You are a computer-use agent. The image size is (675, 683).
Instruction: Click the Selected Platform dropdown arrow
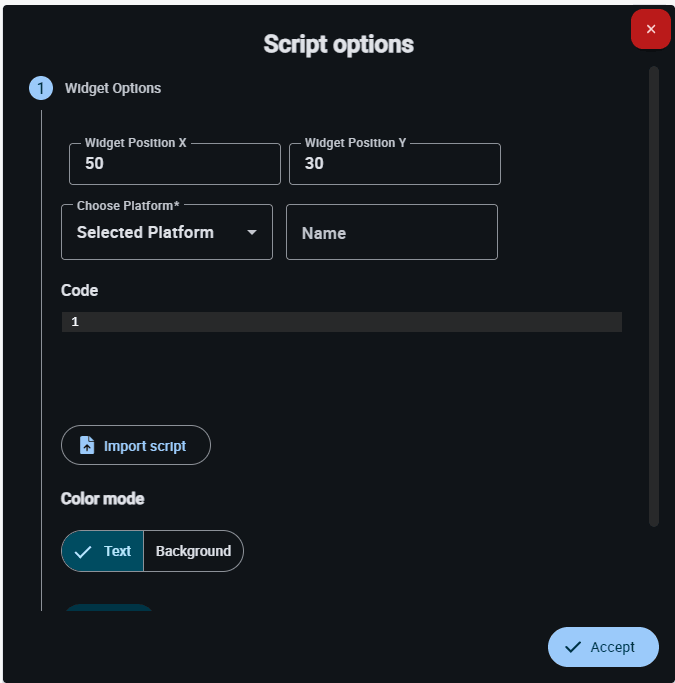(x=252, y=232)
